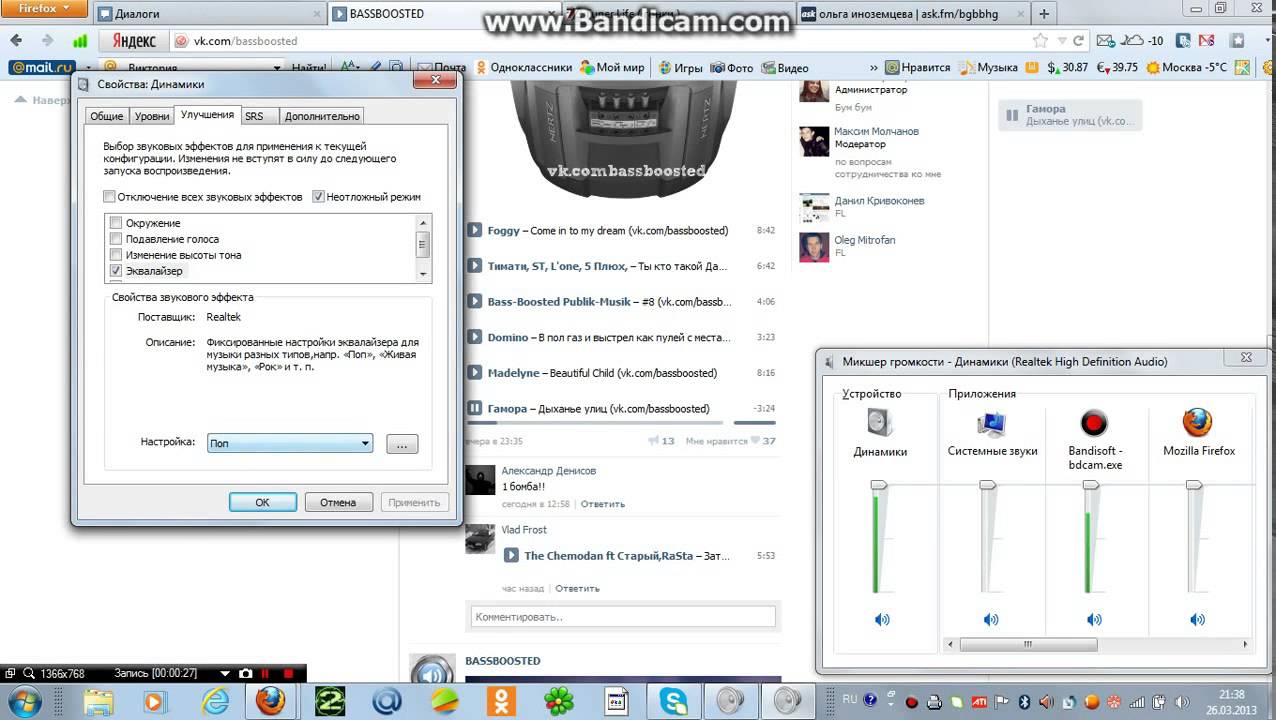This screenshot has width=1276, height=720.
Task: Open the Настройка Поп dropdown
Action: [290, 443]
